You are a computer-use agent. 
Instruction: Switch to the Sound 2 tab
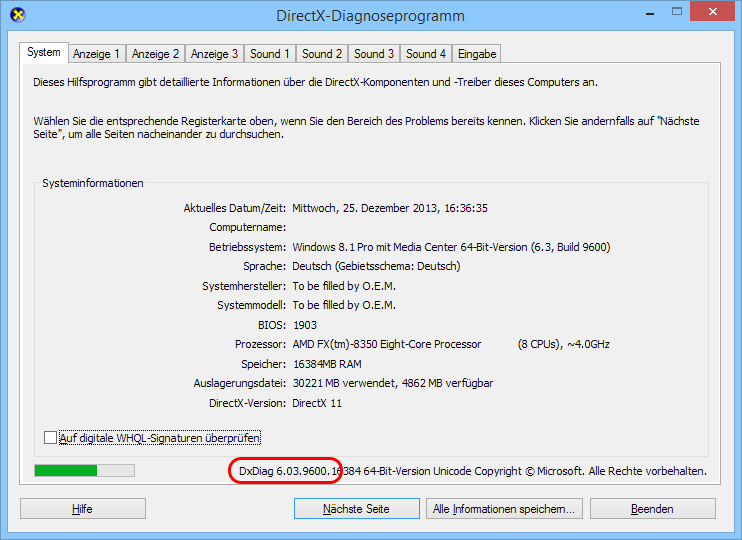coord(322,54)
